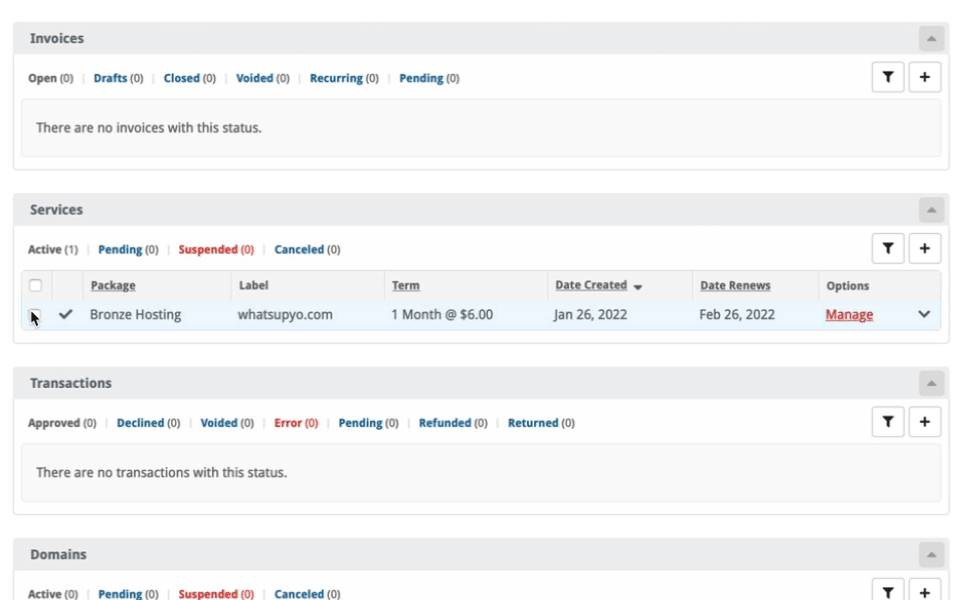
Task: Toggle the select-all checkbox in Services table header
Action: [x=36, y=285]
